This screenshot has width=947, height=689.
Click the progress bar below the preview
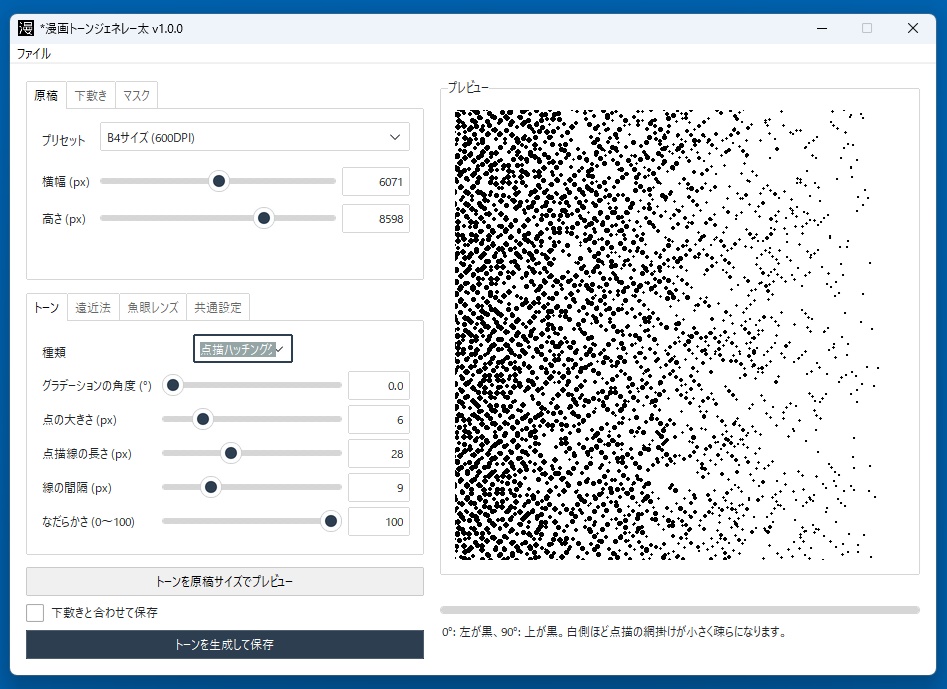pyautogui.click(x=679, y=610)
